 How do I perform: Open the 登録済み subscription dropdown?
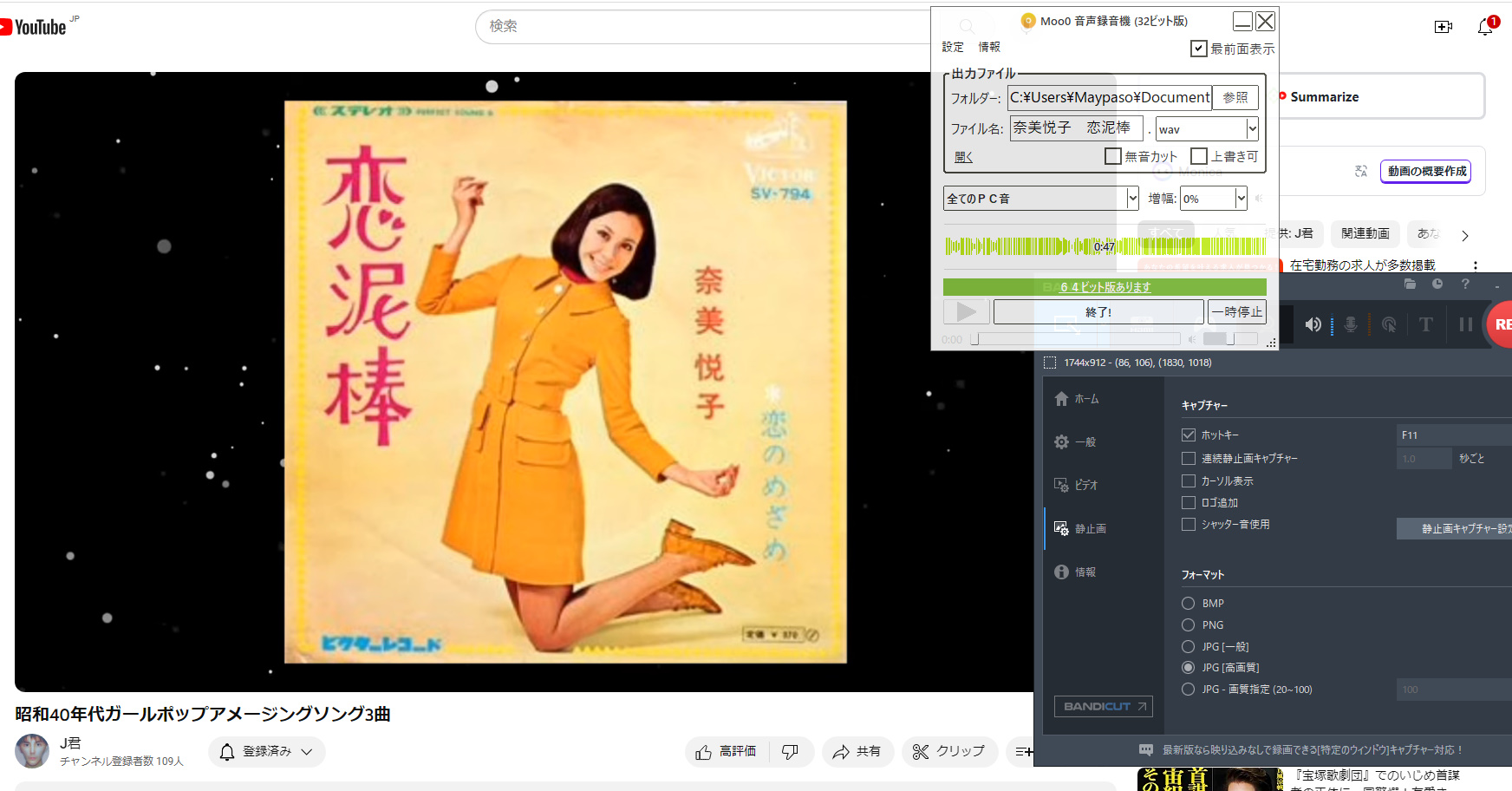(266, 752)
